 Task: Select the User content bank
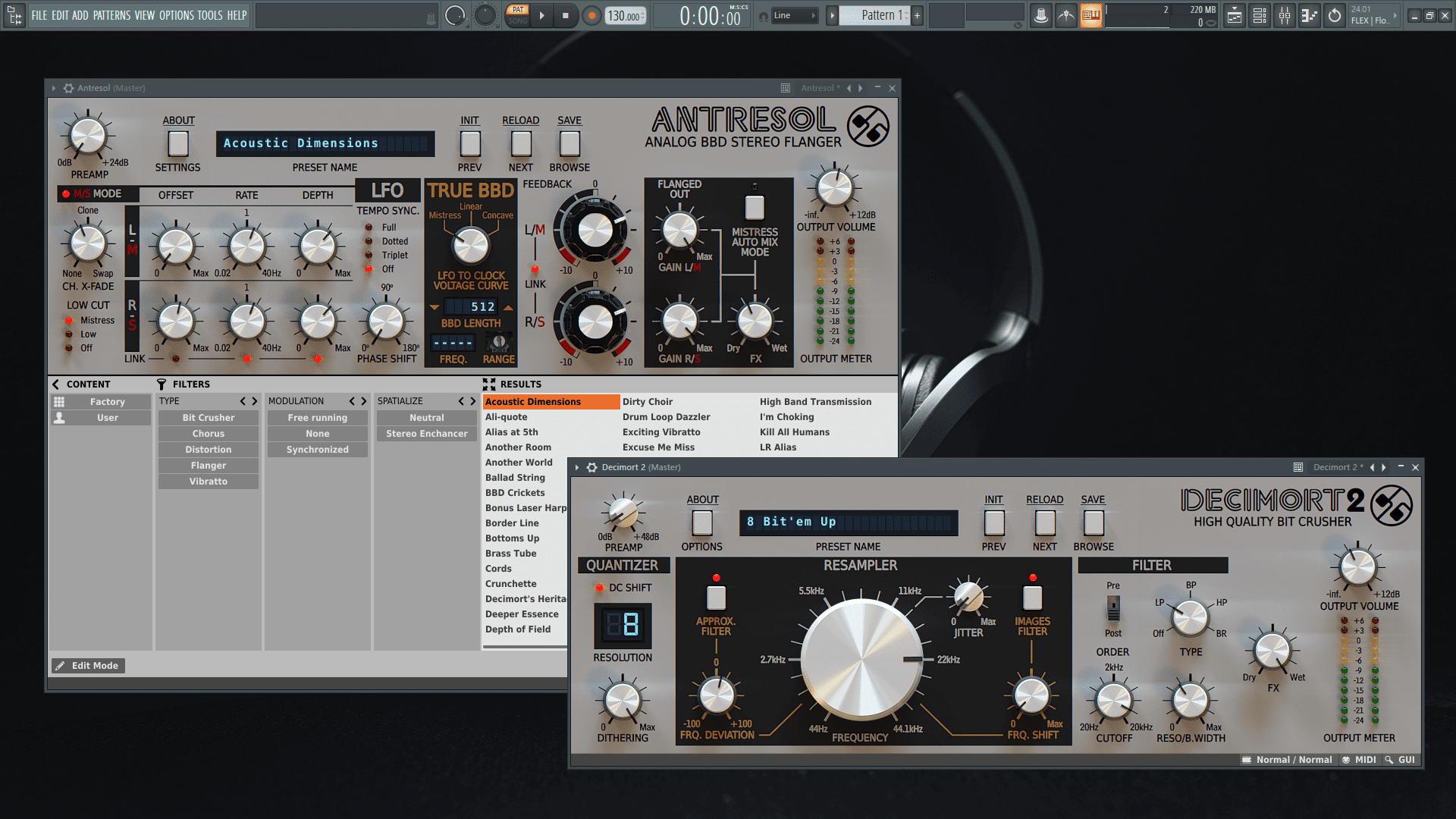[101, 418]
